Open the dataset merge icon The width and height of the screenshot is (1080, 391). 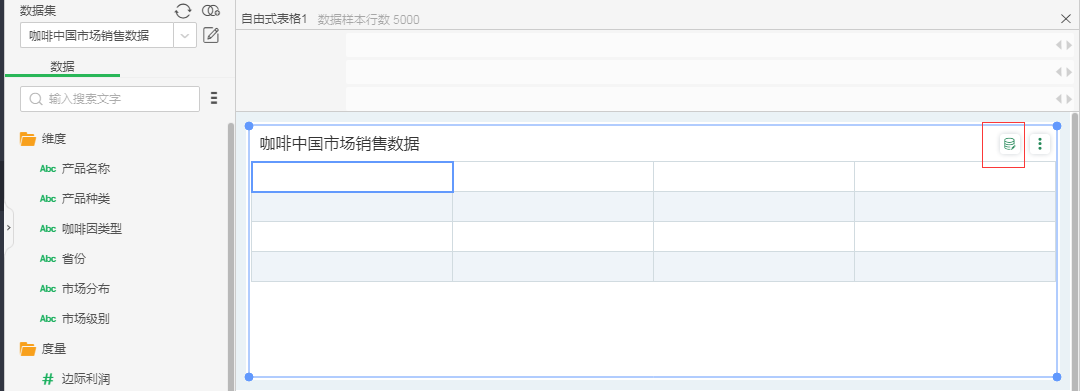coord(211,10)
